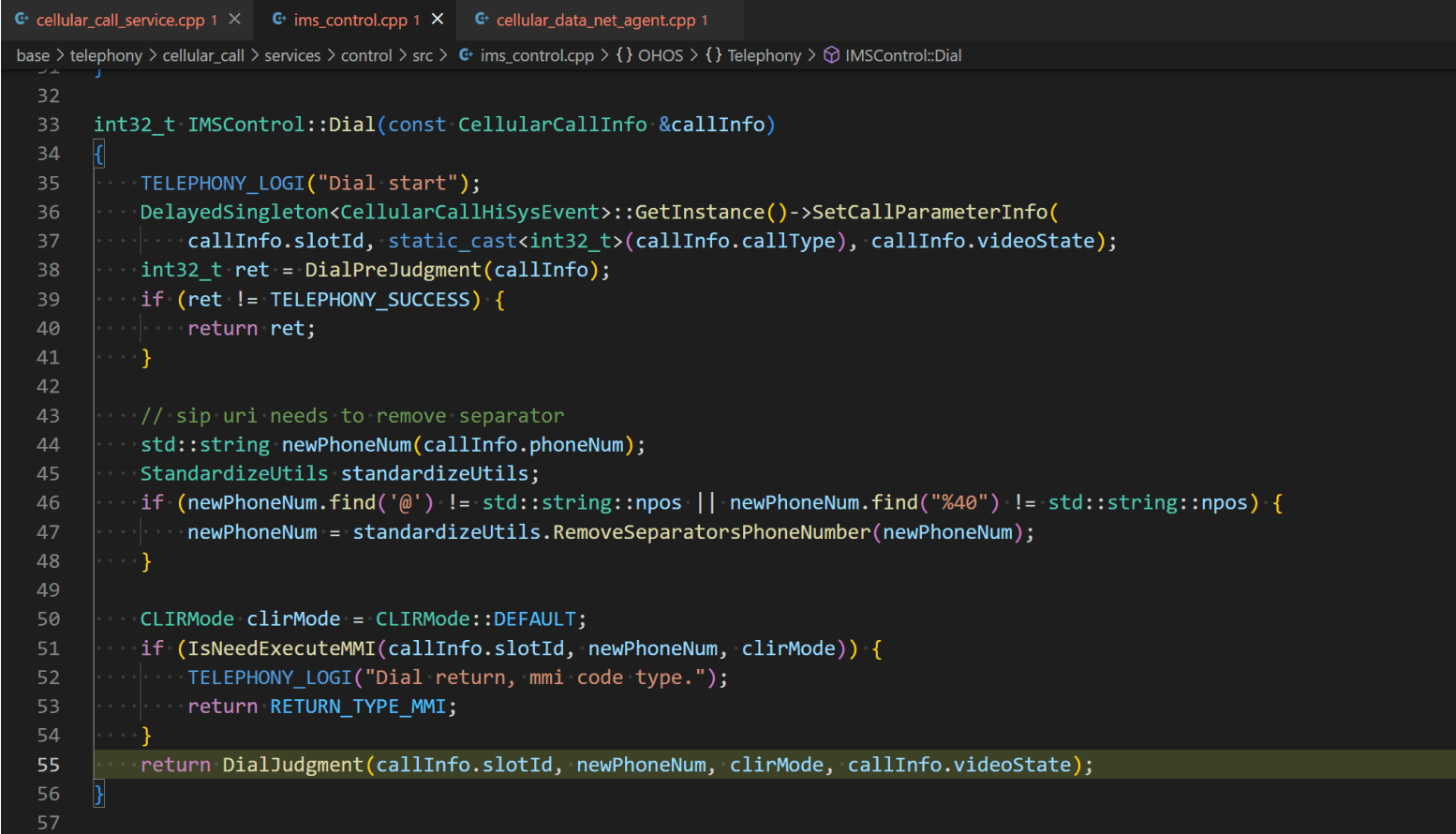Click line number 33 in the gutter
The height and width of the screenshot is (834, 1456).
(x=48, y=125)
